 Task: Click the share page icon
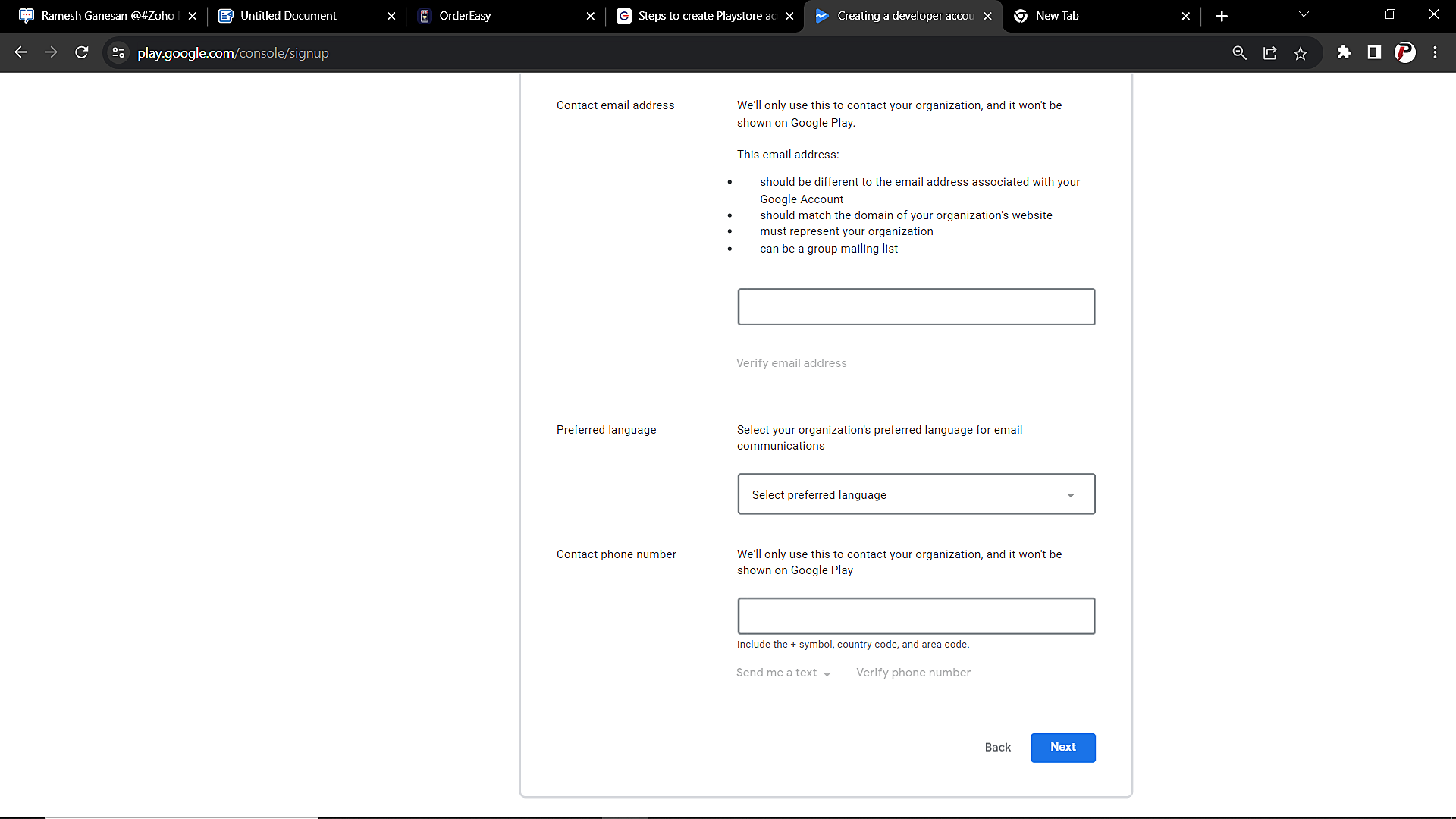tap(1270, 52)
